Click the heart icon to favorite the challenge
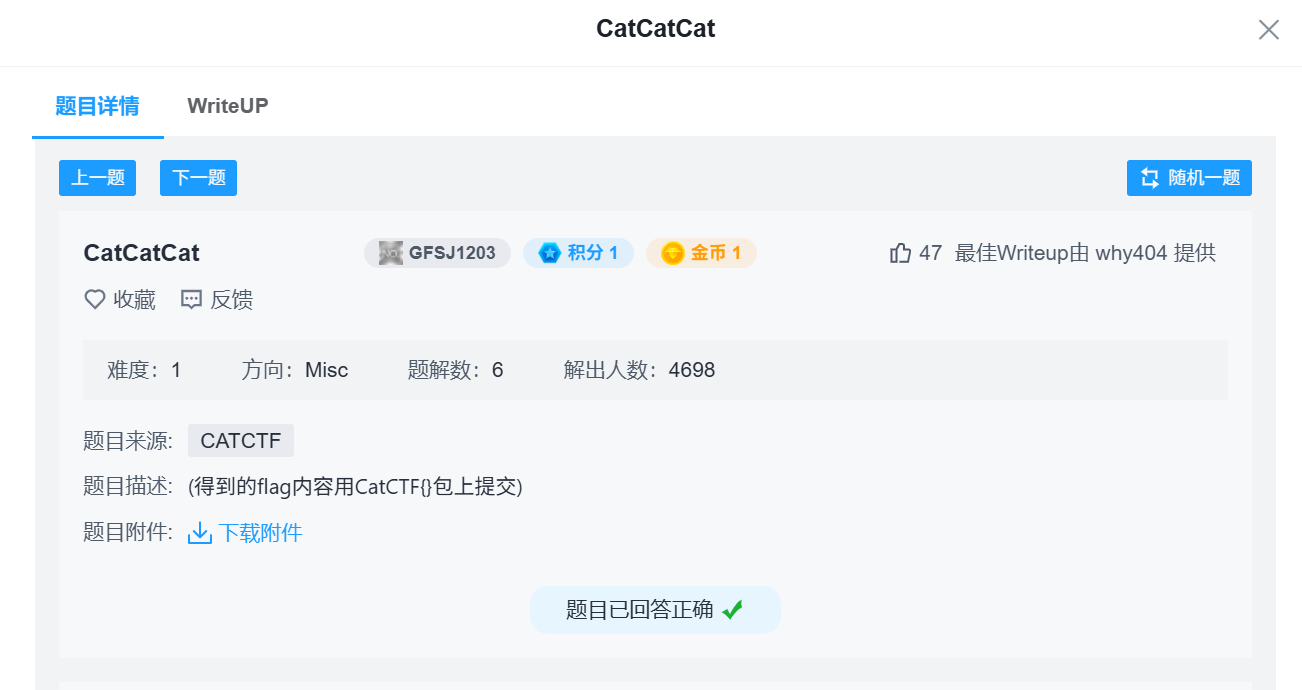Viewport: 1302px width, 690px height. coord(94,299)
